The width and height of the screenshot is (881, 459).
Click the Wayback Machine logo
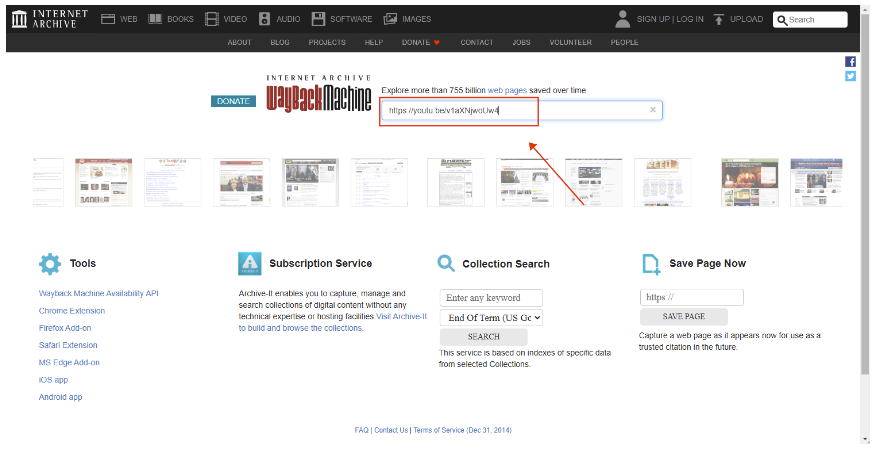pos(318,99)
